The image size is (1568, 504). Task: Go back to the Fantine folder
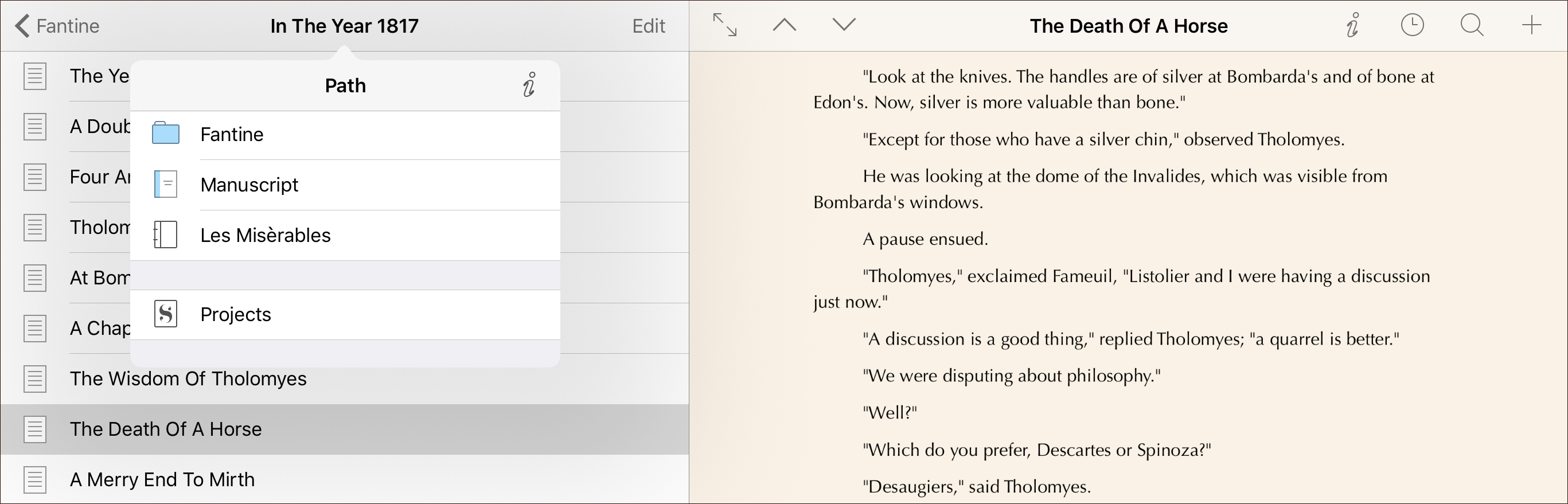coord(57,26)
